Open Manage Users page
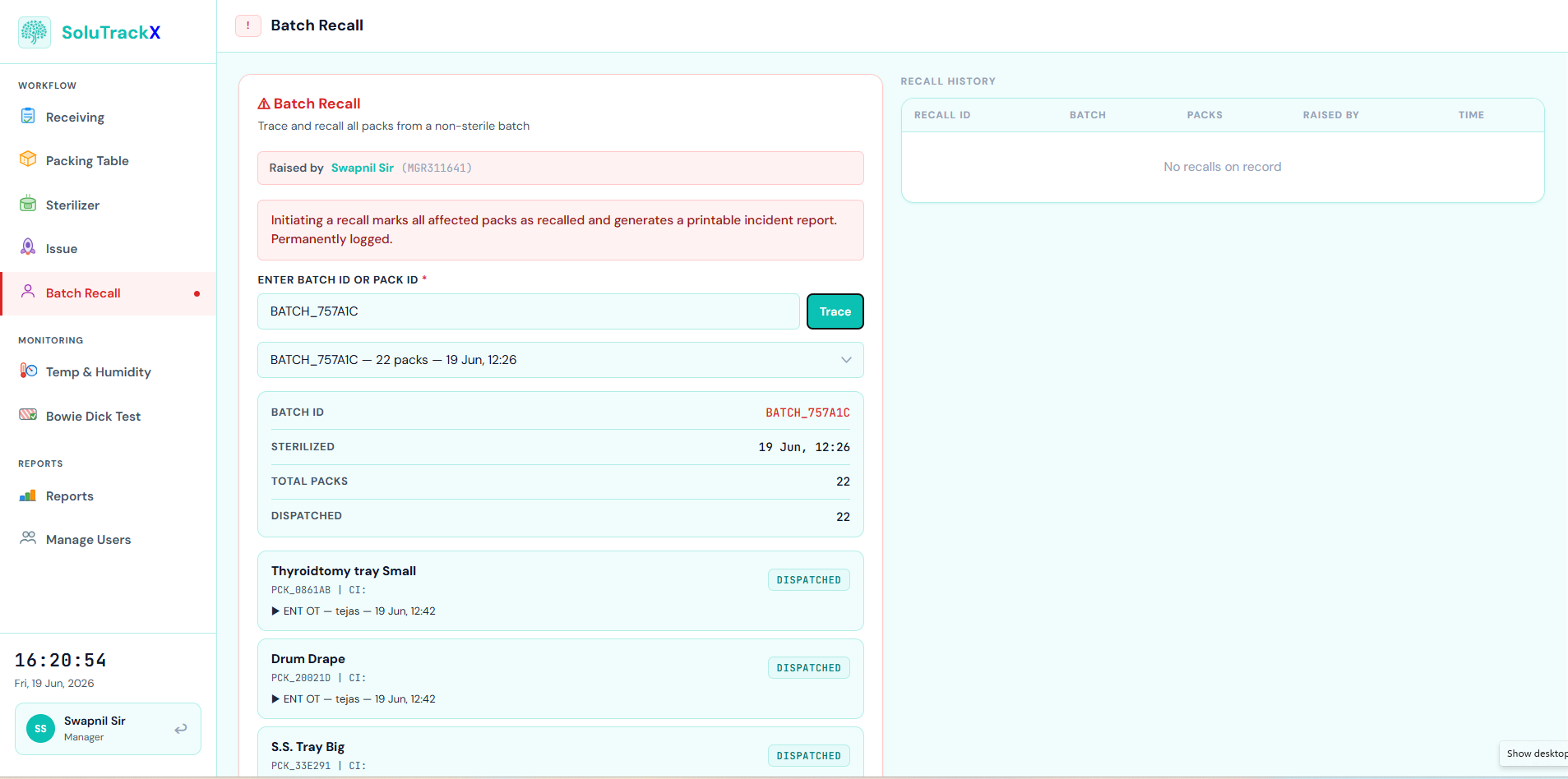1568x779 pixels. click(x=109, y=540)
